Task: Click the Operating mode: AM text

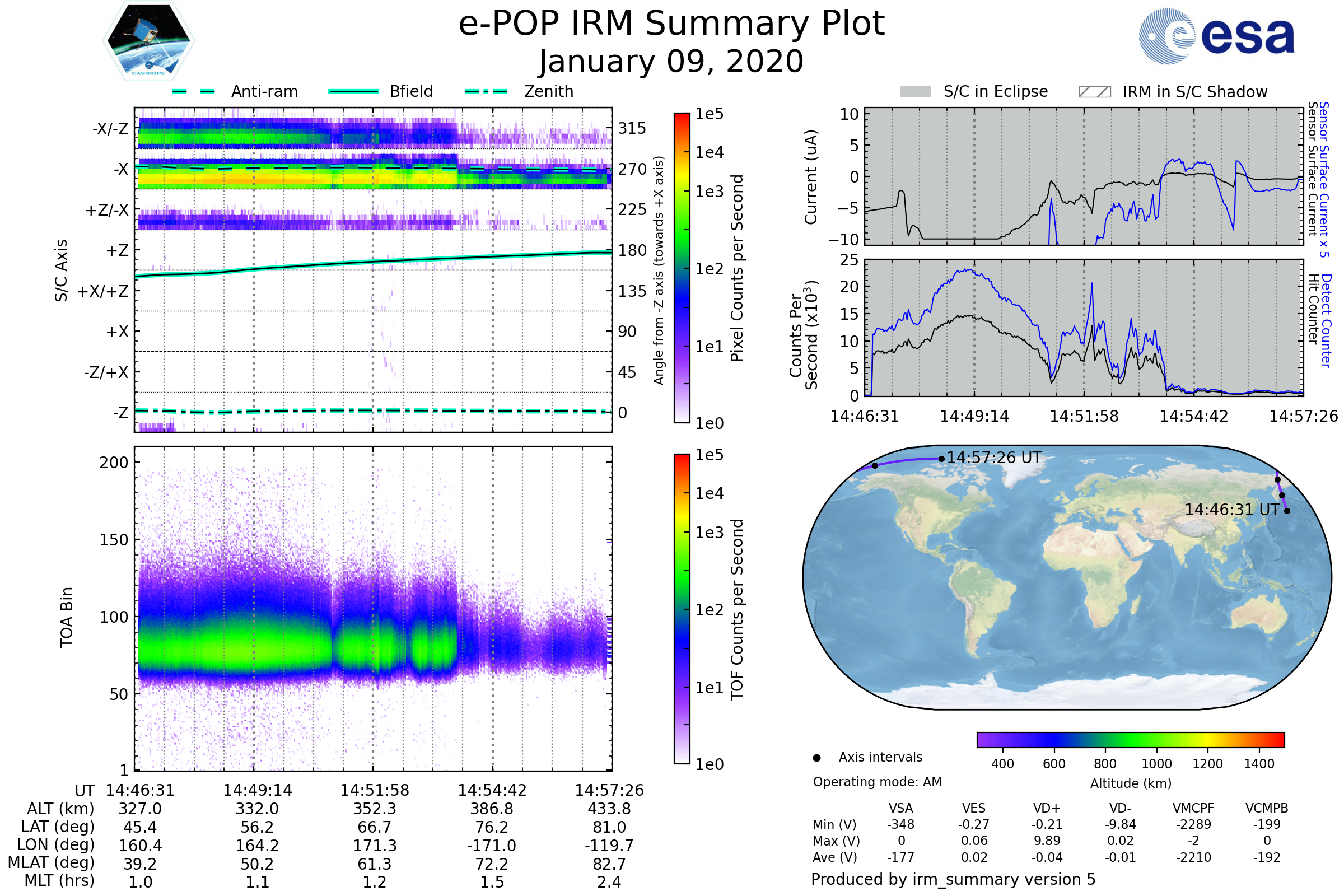Action: tap(877, 782)
